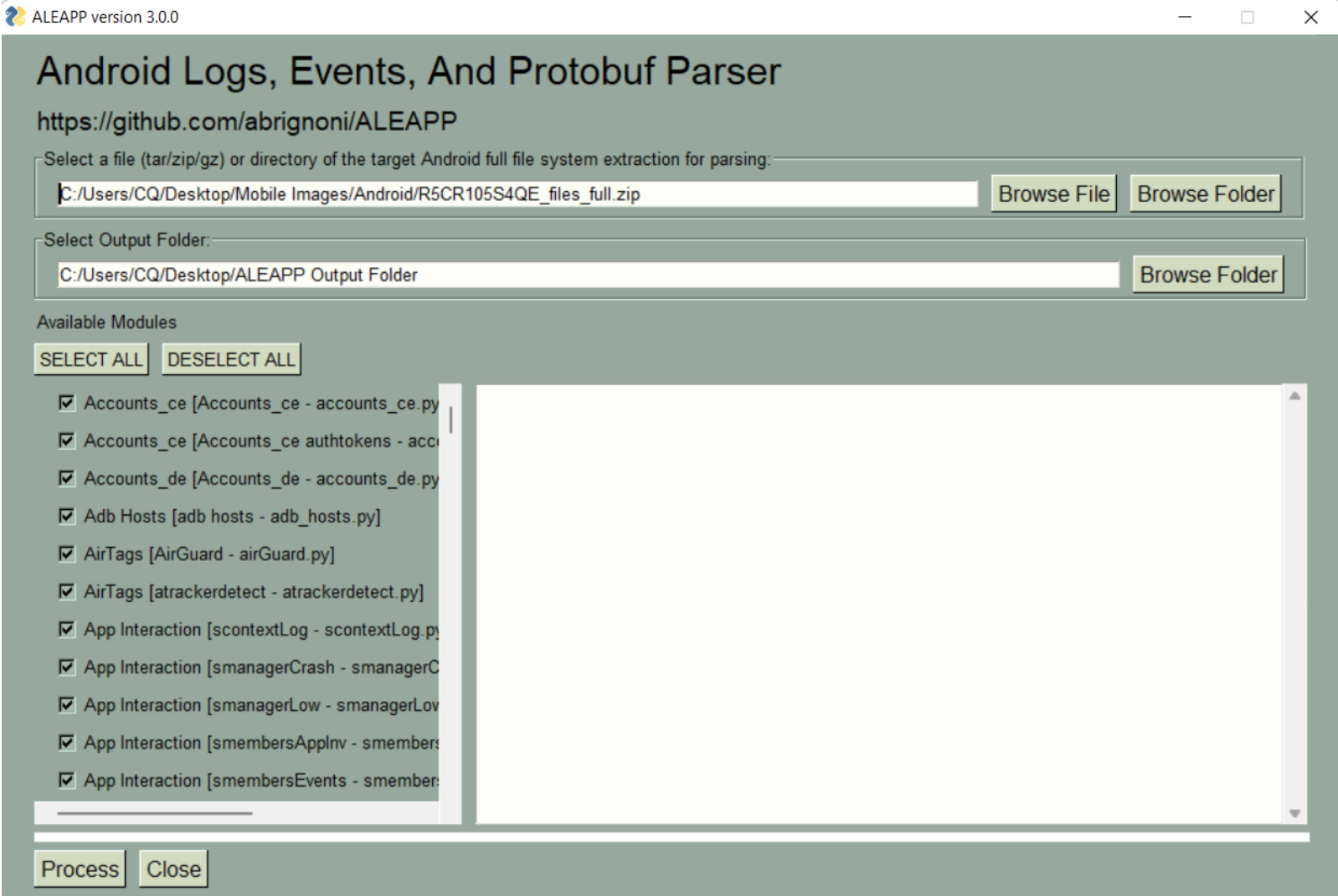
Task: Click Browse Folder for output folder
Action: click(x=1208, y=275)
